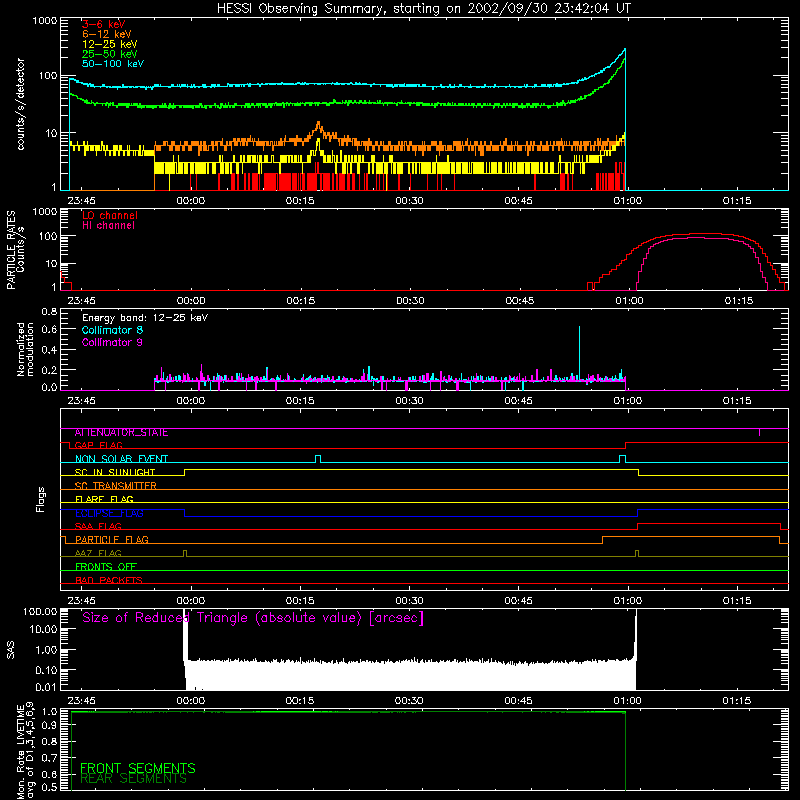Select the 50-100 keV legend label
Viewport: 800px width, 800px height.
(x=113, y=64)
